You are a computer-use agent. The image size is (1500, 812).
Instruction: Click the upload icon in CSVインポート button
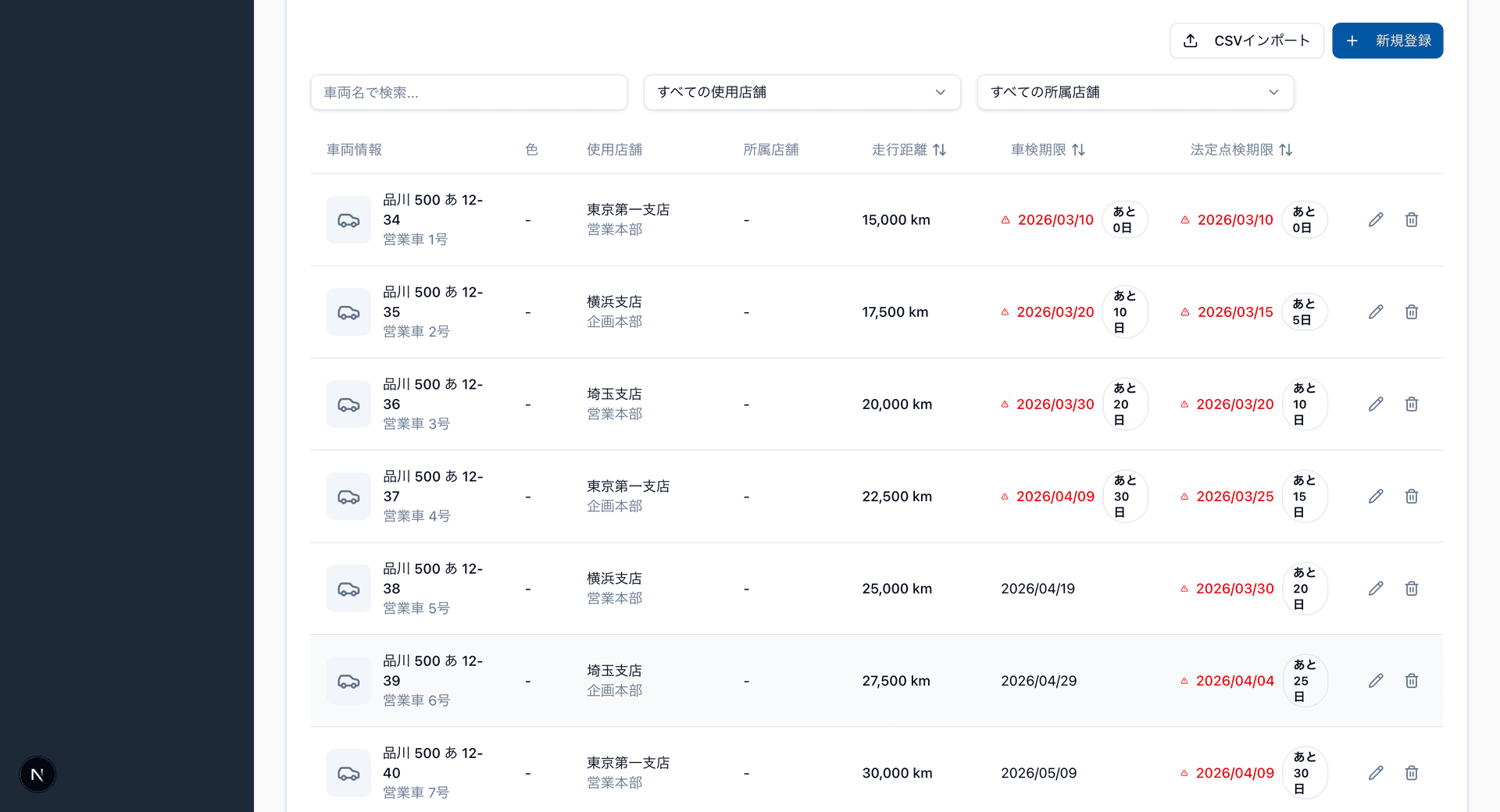(x=1191, y=41)
